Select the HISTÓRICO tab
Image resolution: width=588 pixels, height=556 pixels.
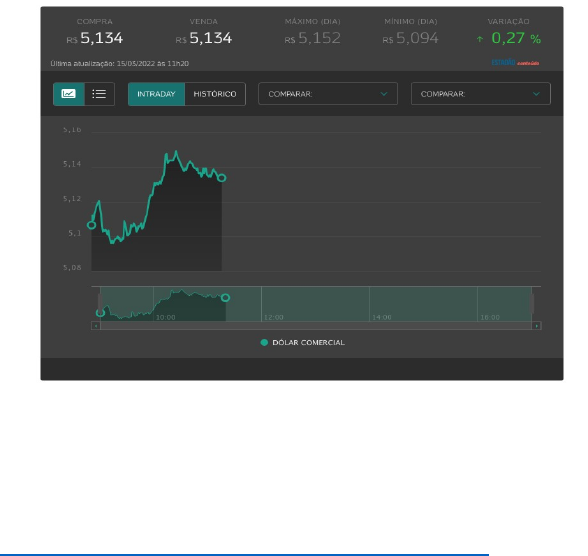[x=215, y=94]
